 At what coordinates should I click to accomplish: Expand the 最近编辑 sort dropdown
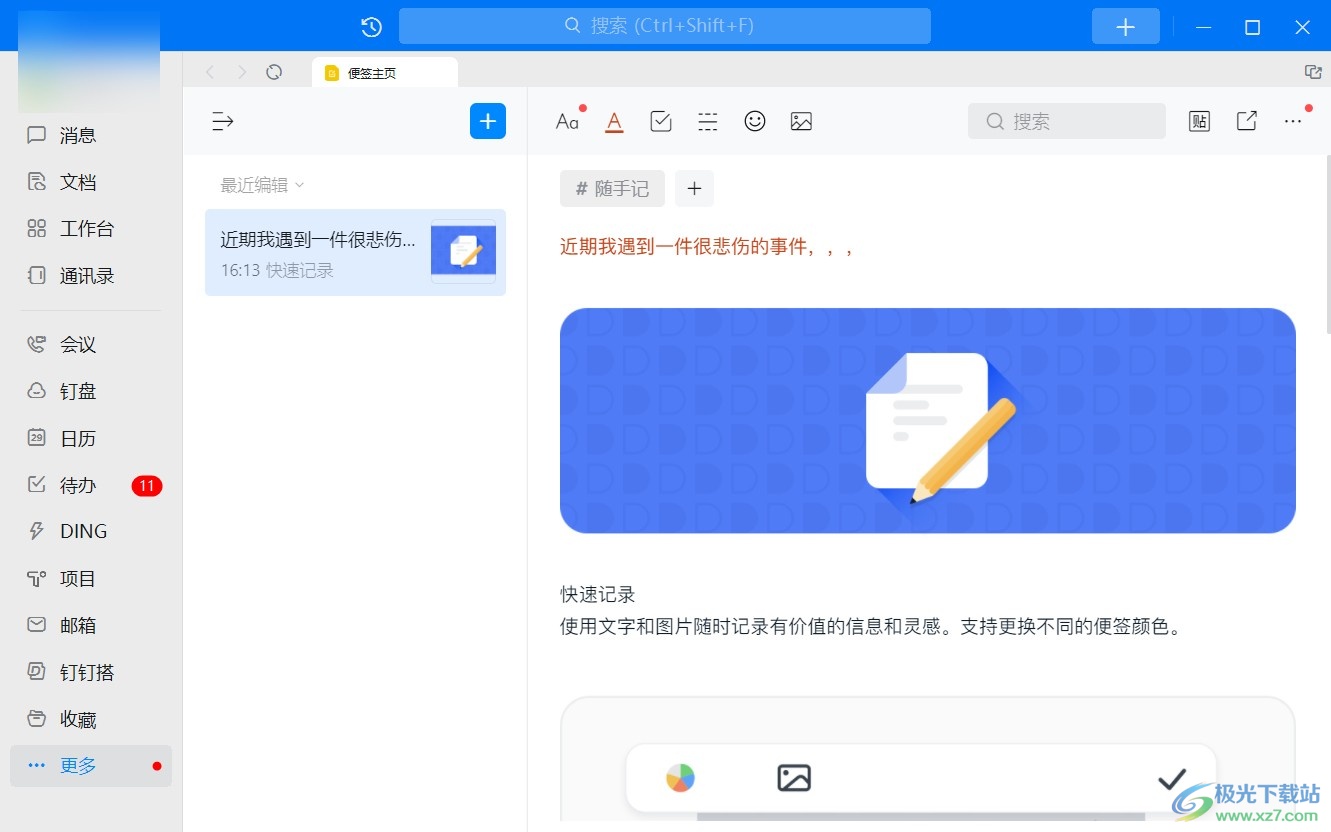coord(262,185)
